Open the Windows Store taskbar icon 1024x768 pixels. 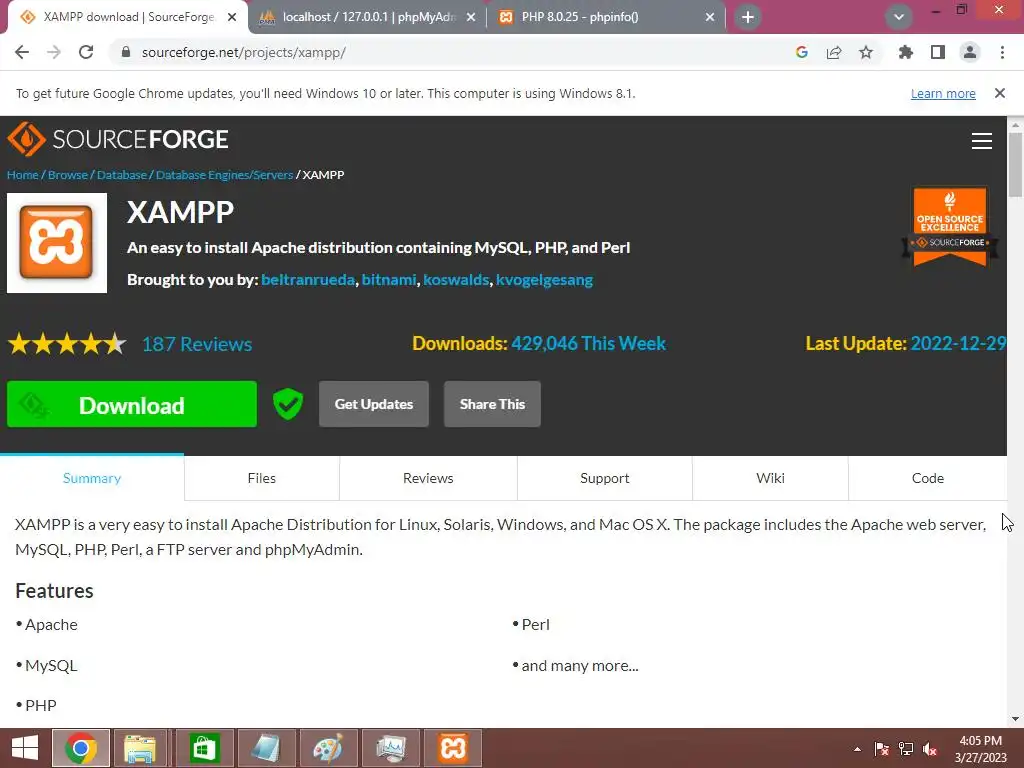(x=204, y=748)
